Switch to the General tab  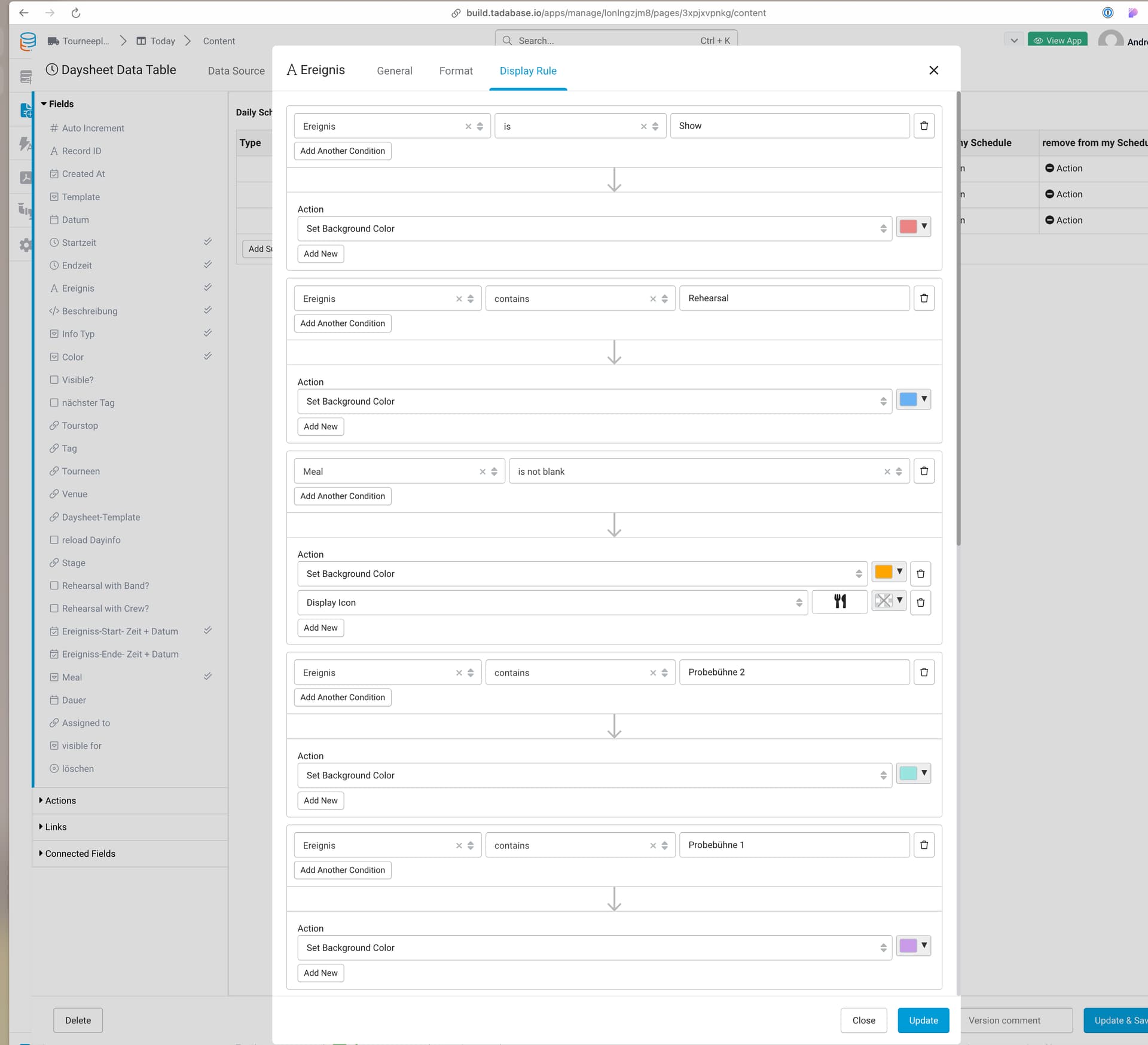click(x=395, y=71)
